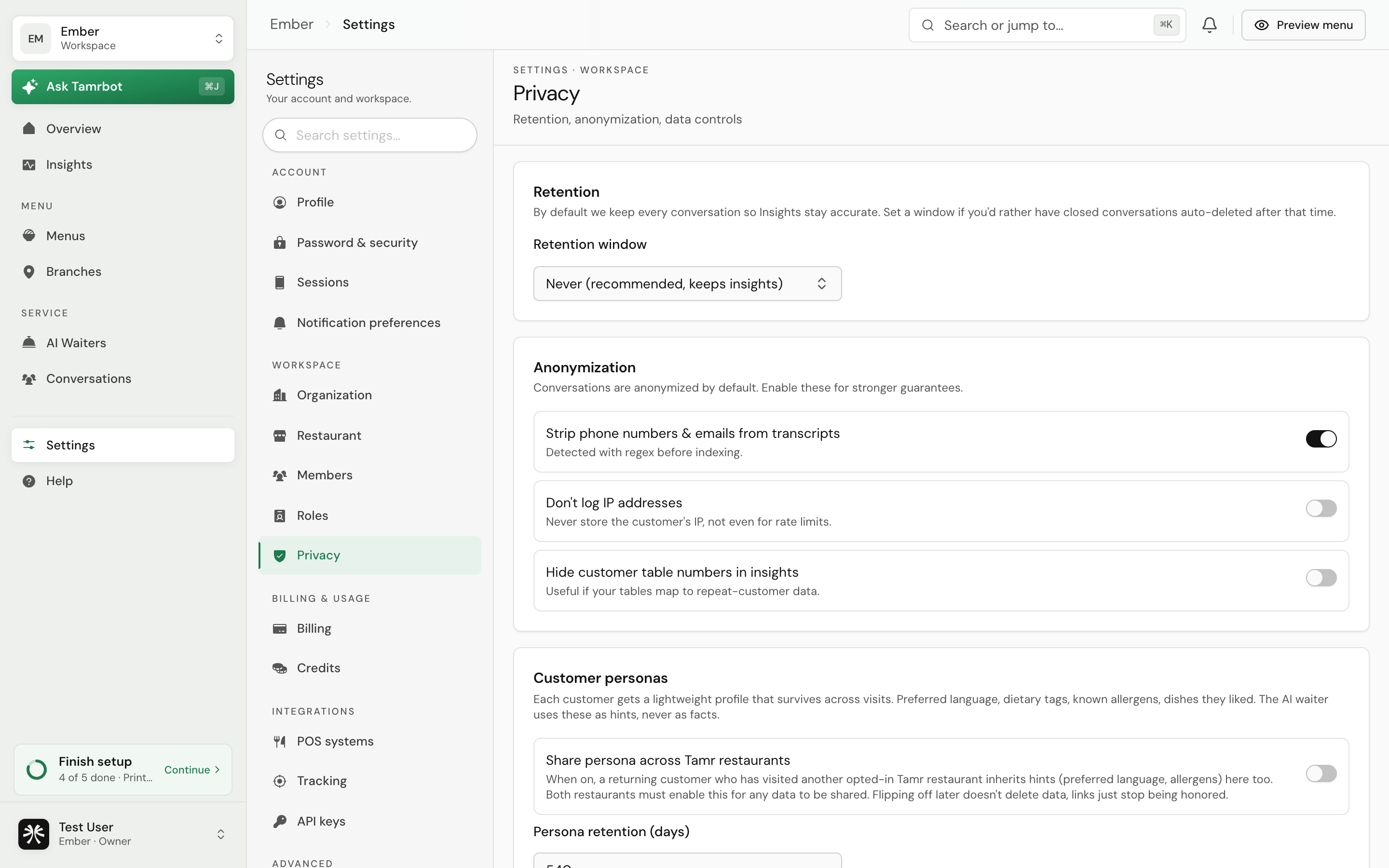Enable Hide customer table numbers toggle

point(1321,578)
